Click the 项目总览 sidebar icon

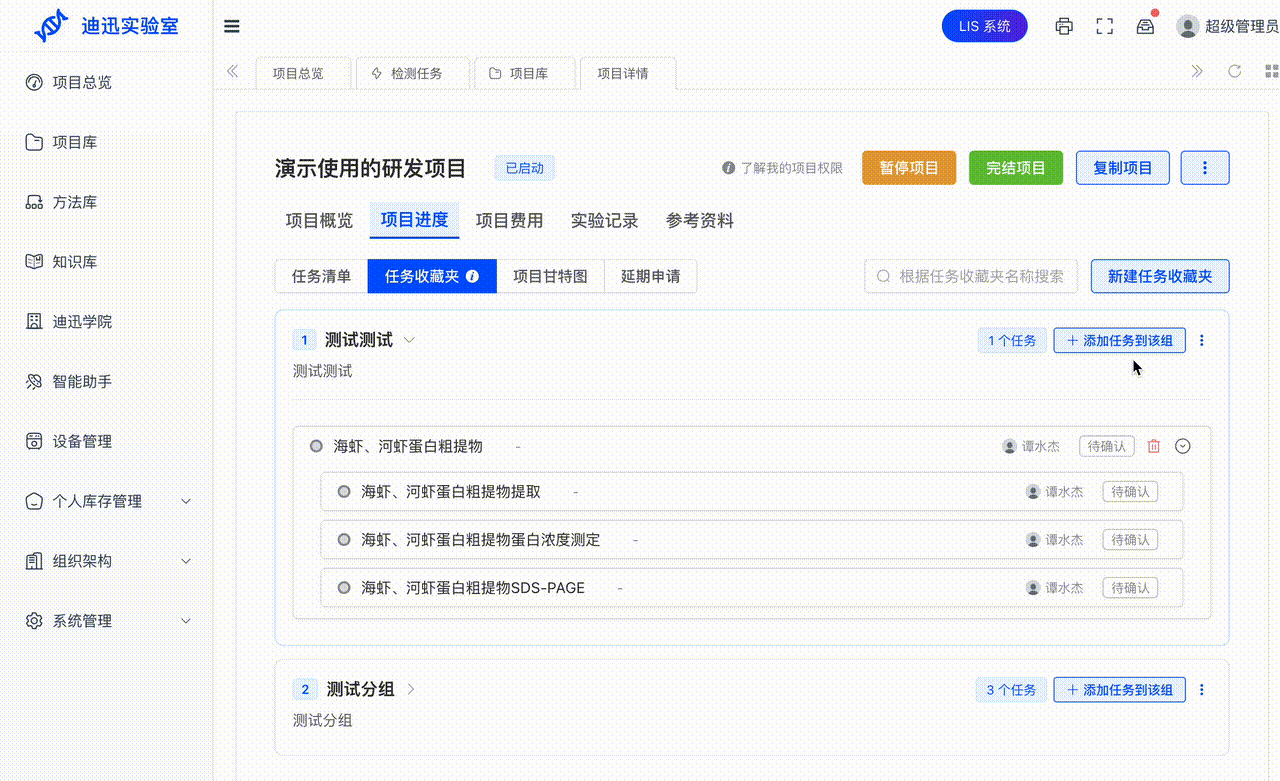pos(34,82)
